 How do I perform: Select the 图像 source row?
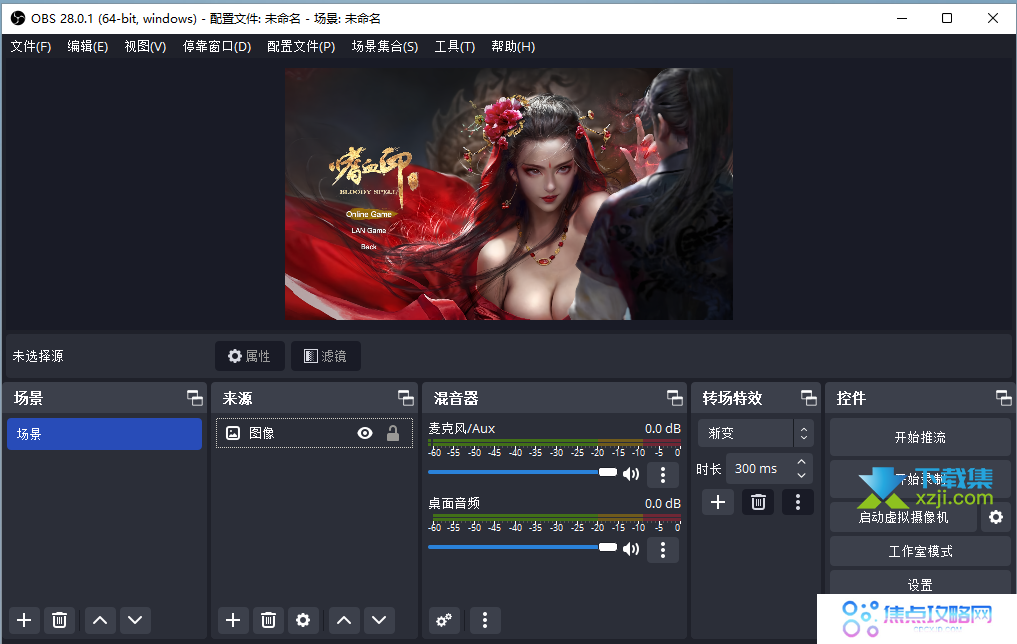(315, 433)
